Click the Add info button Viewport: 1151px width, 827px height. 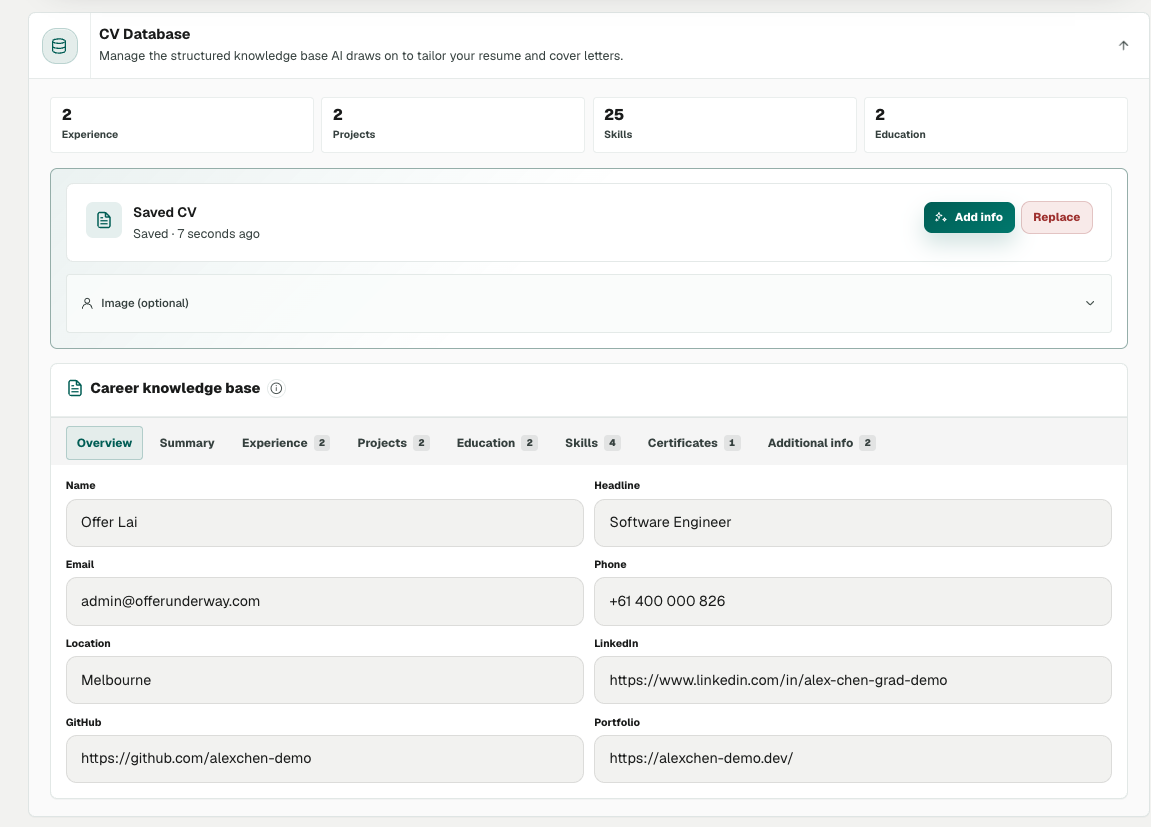(969, 217)
